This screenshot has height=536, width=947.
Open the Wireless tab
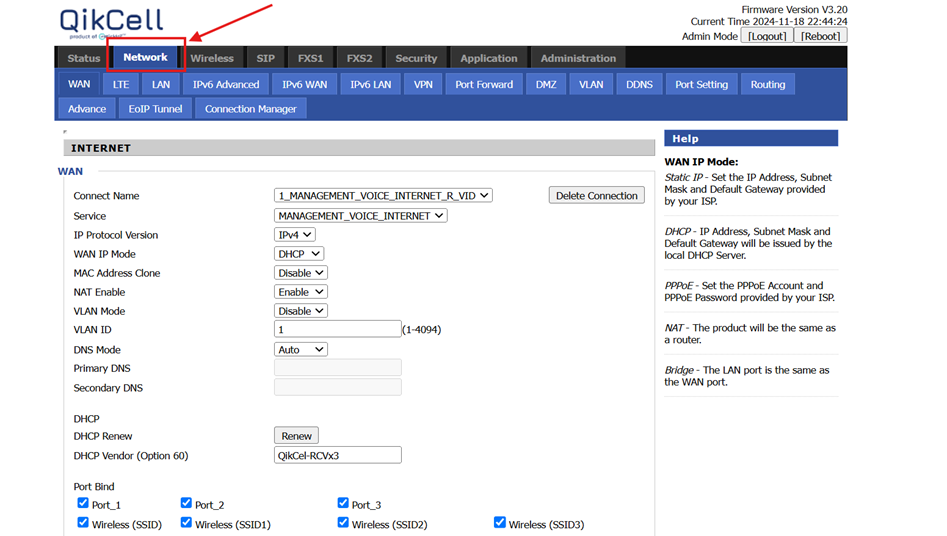point(212,58)
